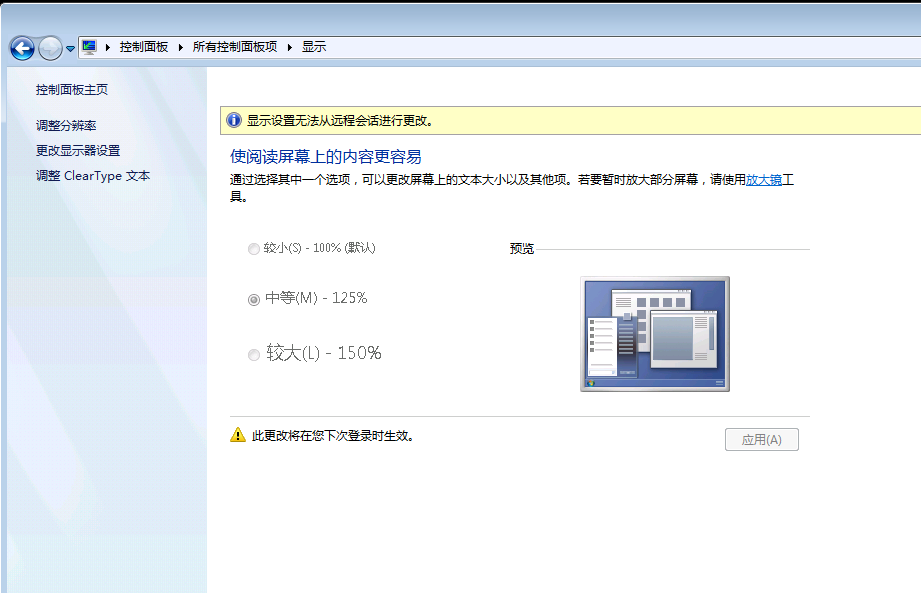The height and width of the screenshot is (593, 921).
Task: Go to 控制面板 in the breadcrumb
Action: 144,47
